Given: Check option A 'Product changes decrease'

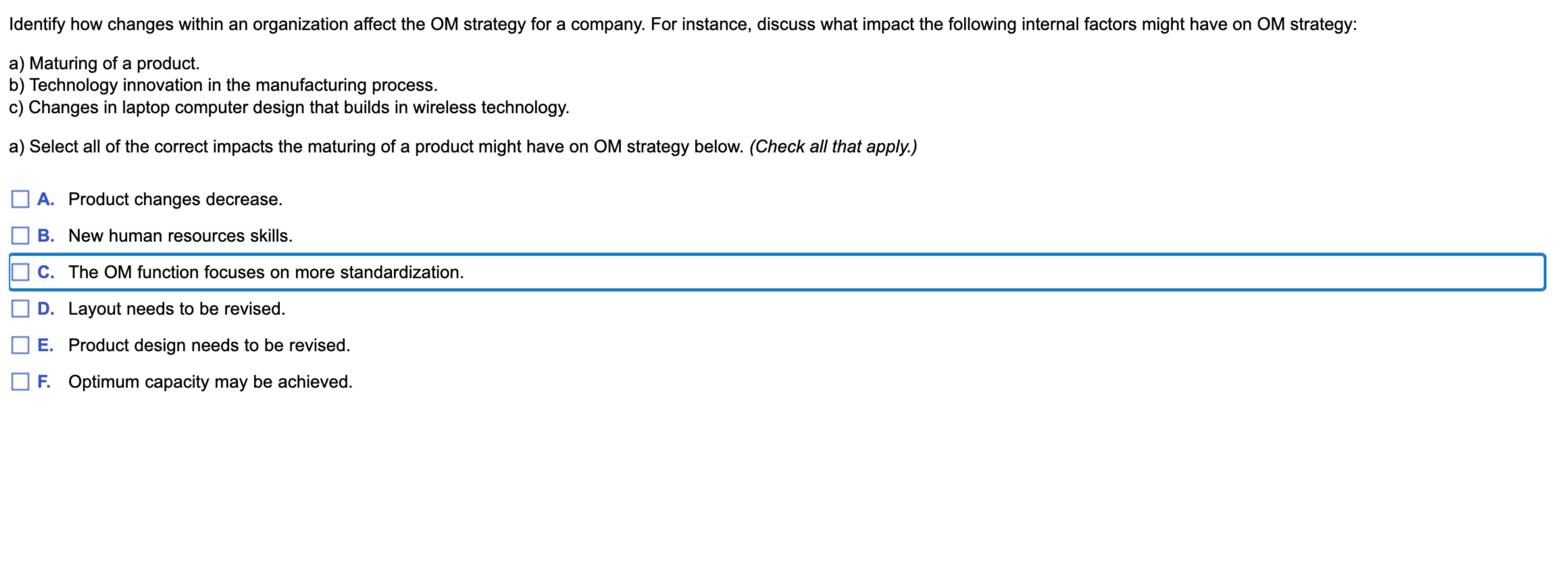Looking at the screenshot, I should coord(20,199).
